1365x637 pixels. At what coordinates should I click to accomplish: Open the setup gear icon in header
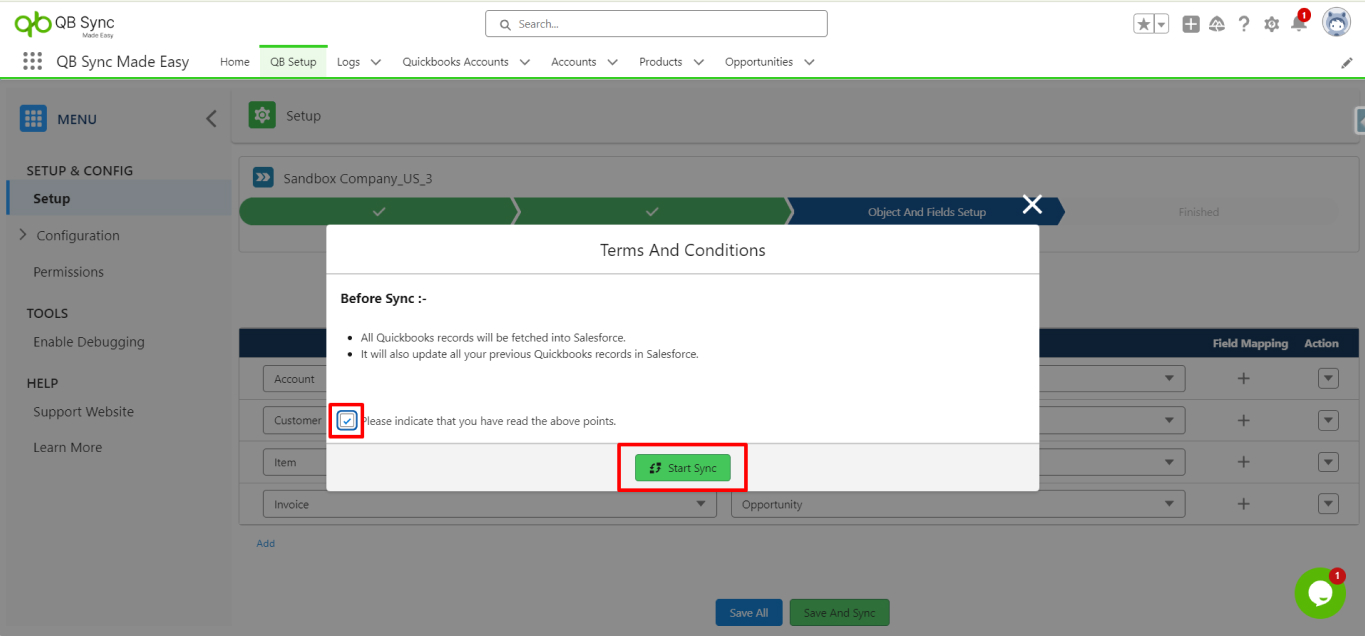[x=1271, y=24]
